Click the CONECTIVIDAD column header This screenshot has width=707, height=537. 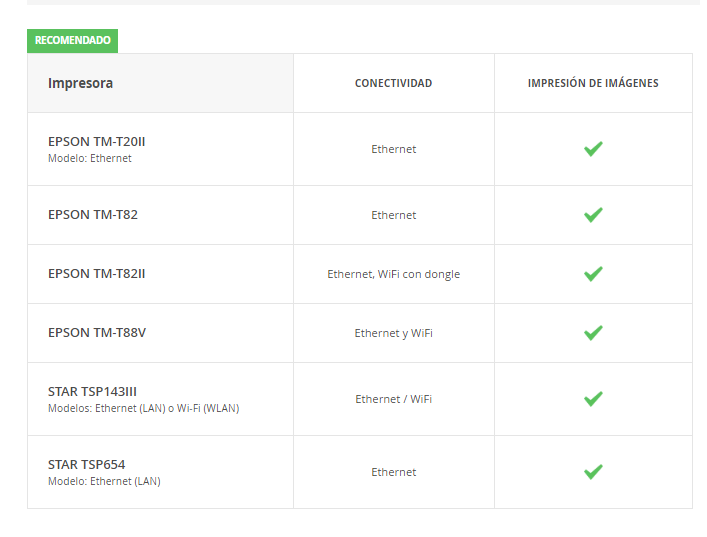(393, 83)
